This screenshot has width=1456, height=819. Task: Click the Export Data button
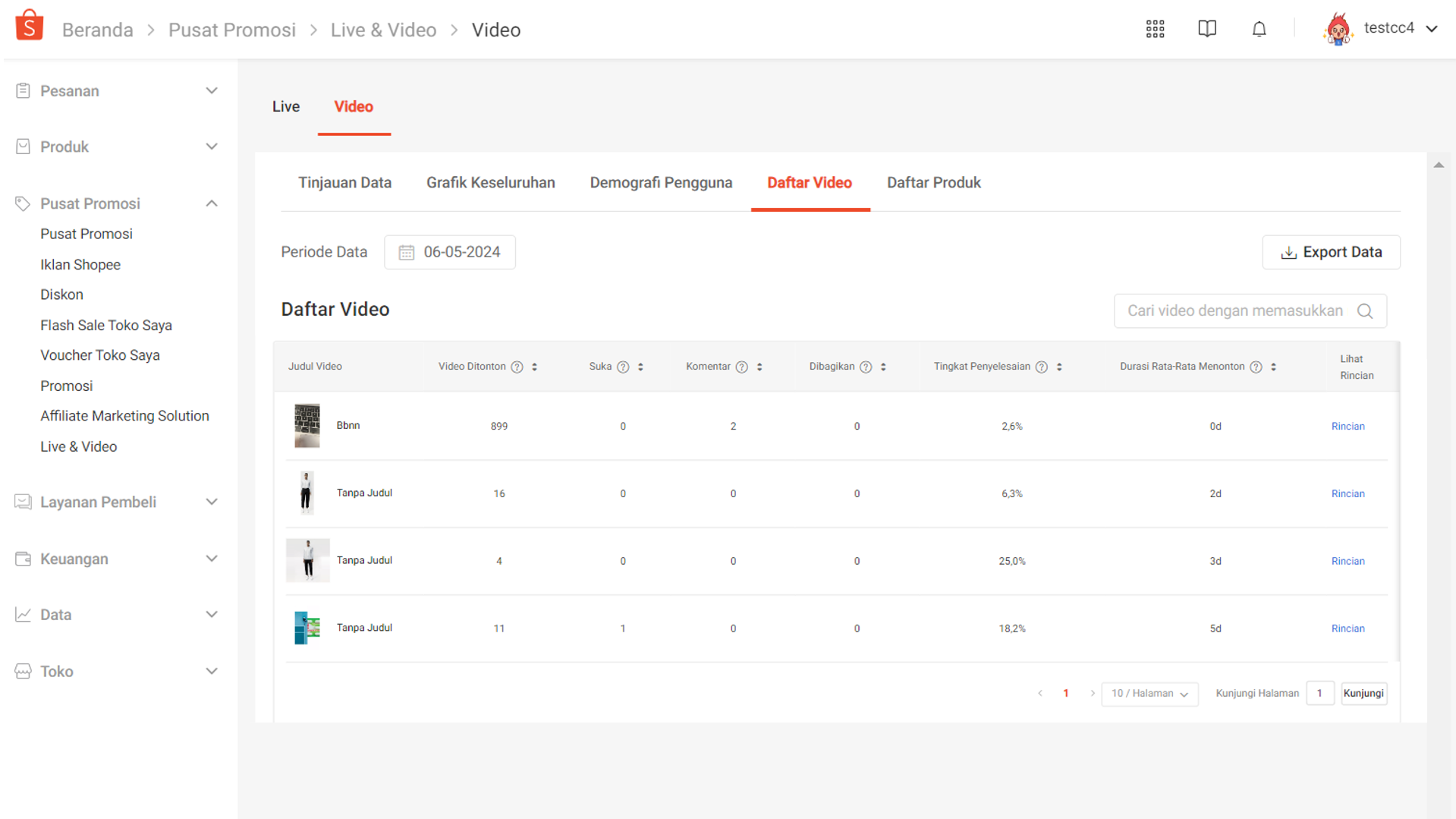(x=1331, y=251)
